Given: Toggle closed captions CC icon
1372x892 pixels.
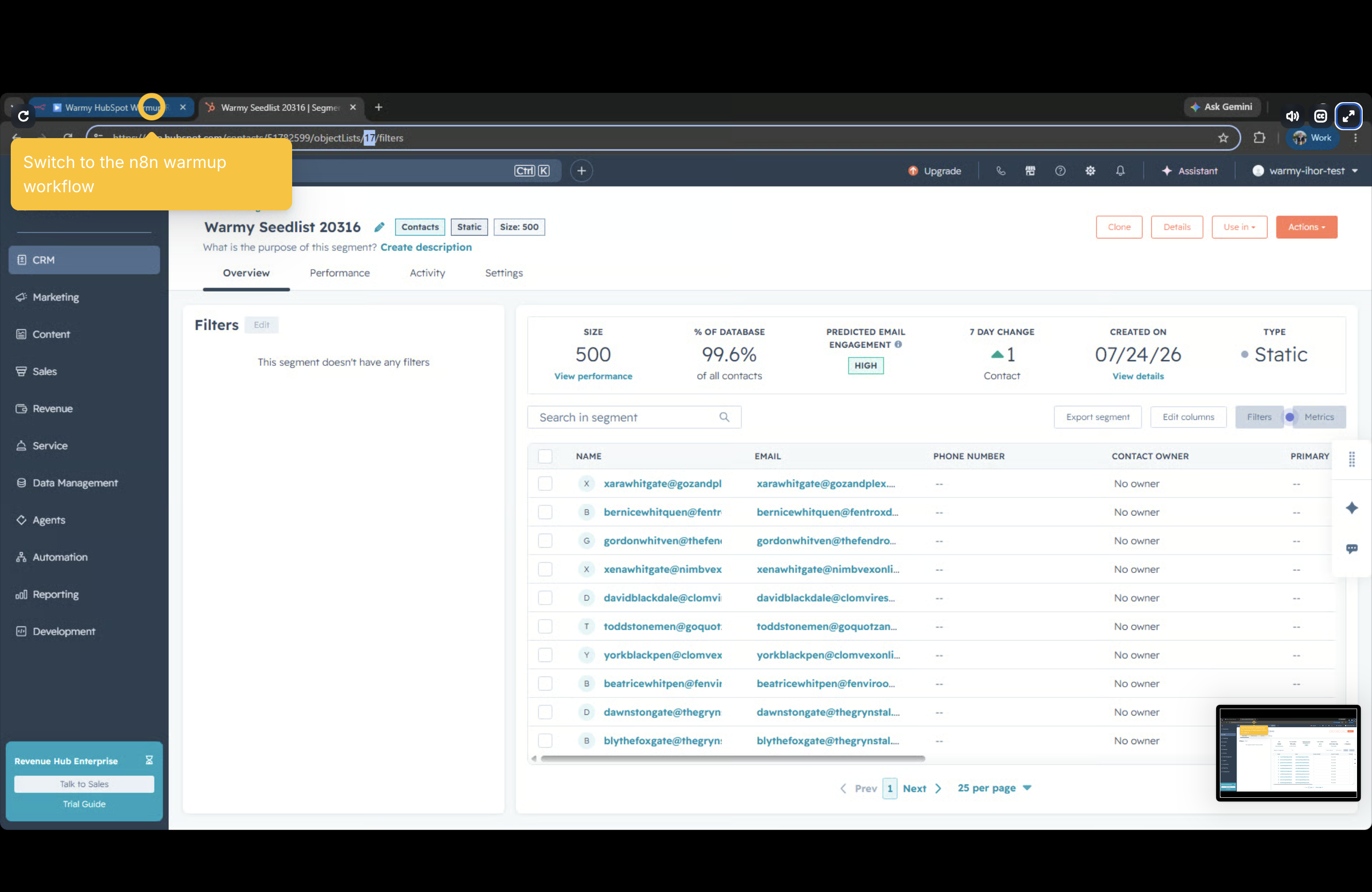Looking at the screenshot, I should pos(1320,116).
